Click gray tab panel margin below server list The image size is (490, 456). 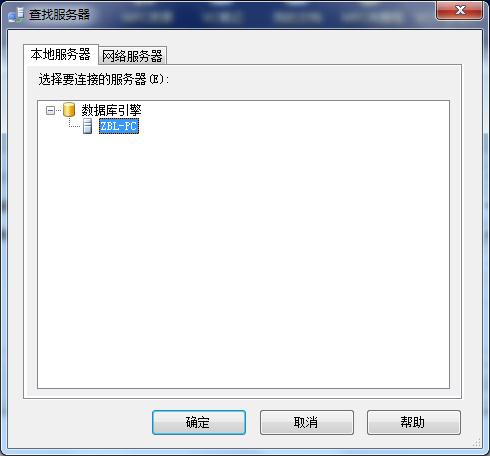click(242, 393)
